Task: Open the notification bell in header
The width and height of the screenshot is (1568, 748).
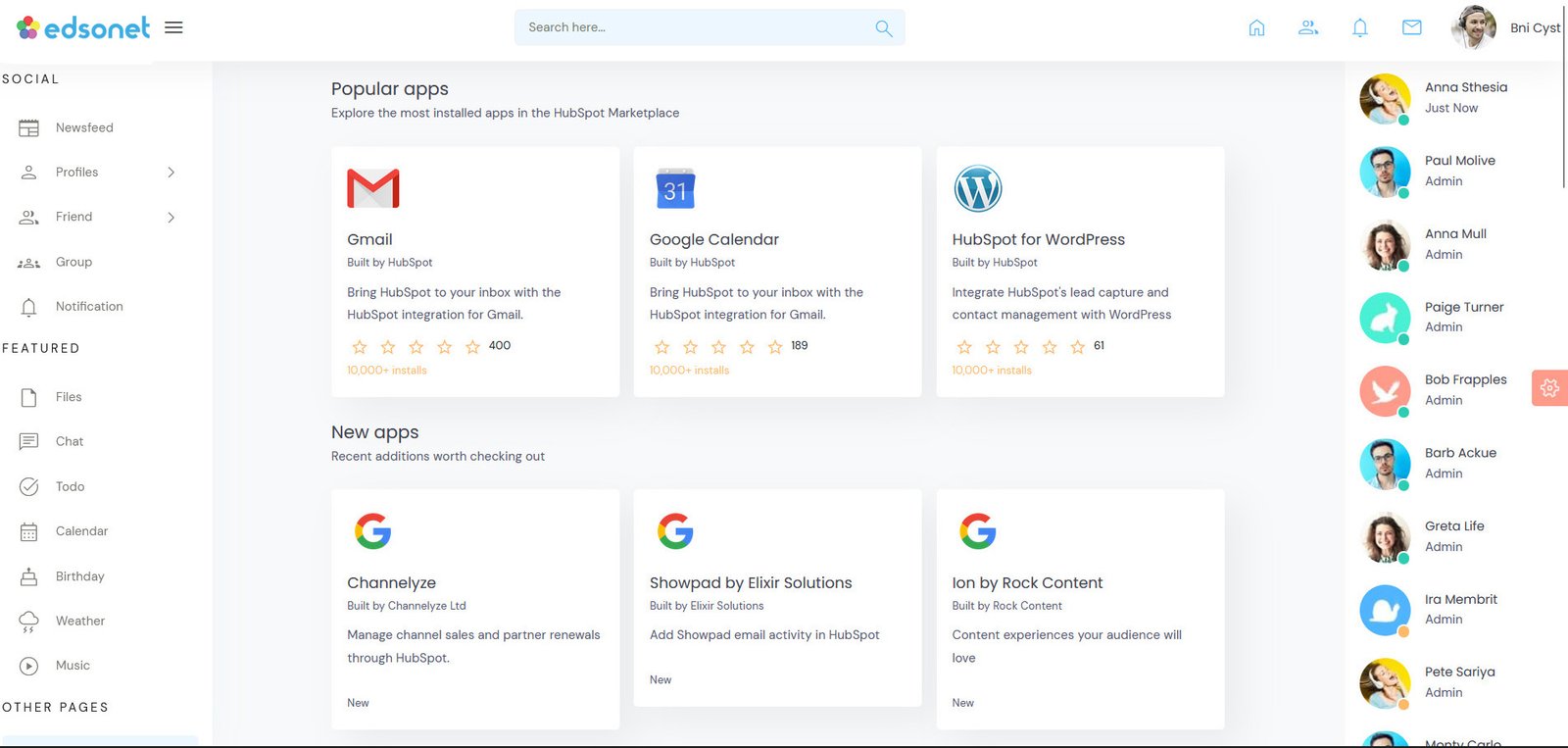Action: [1360, 27]
